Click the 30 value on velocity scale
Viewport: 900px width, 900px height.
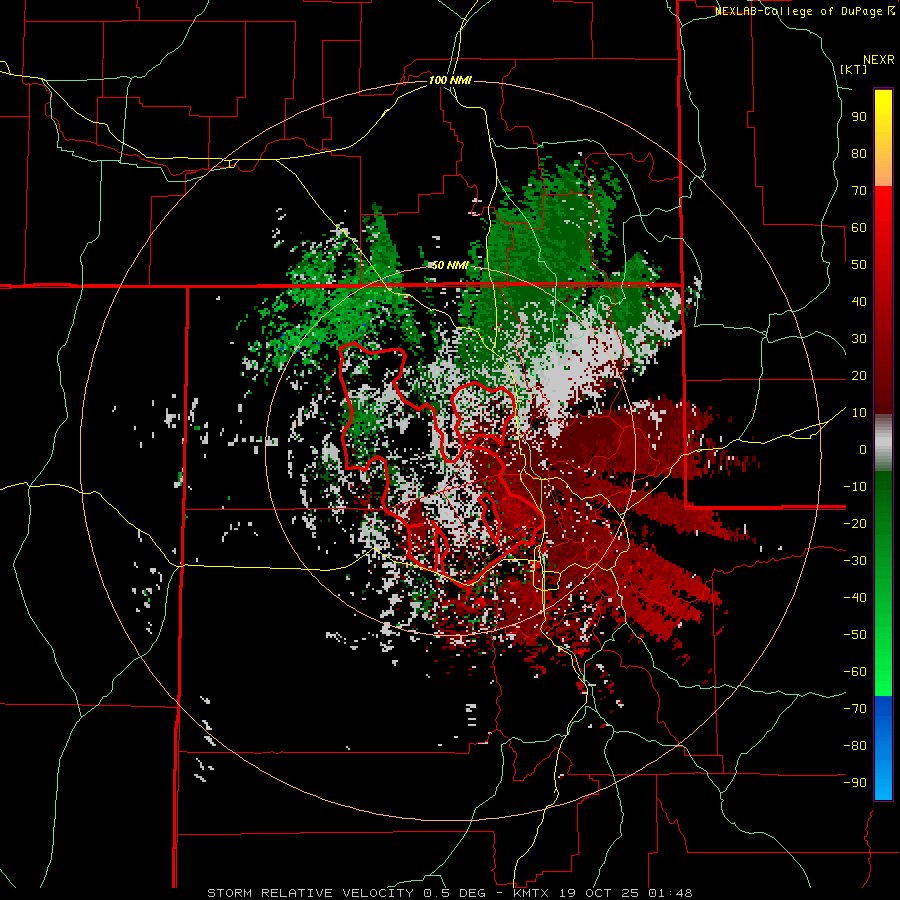pyautogui.click(x=859, y=339)
